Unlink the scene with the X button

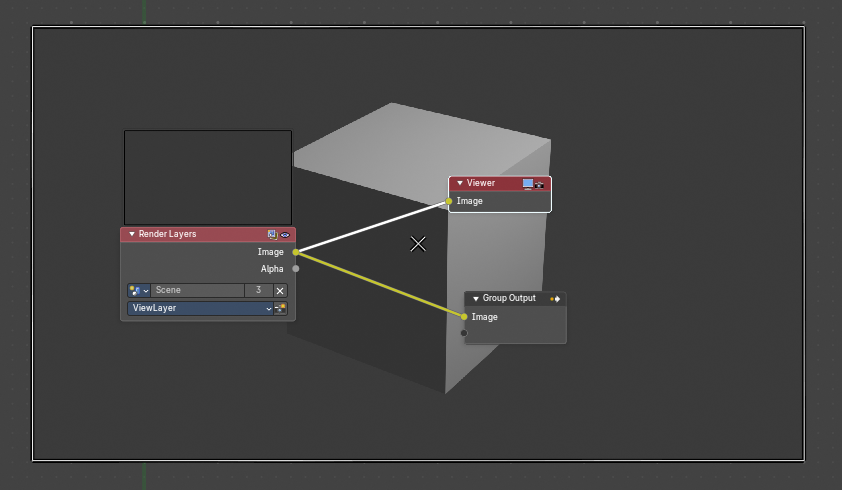280,291
